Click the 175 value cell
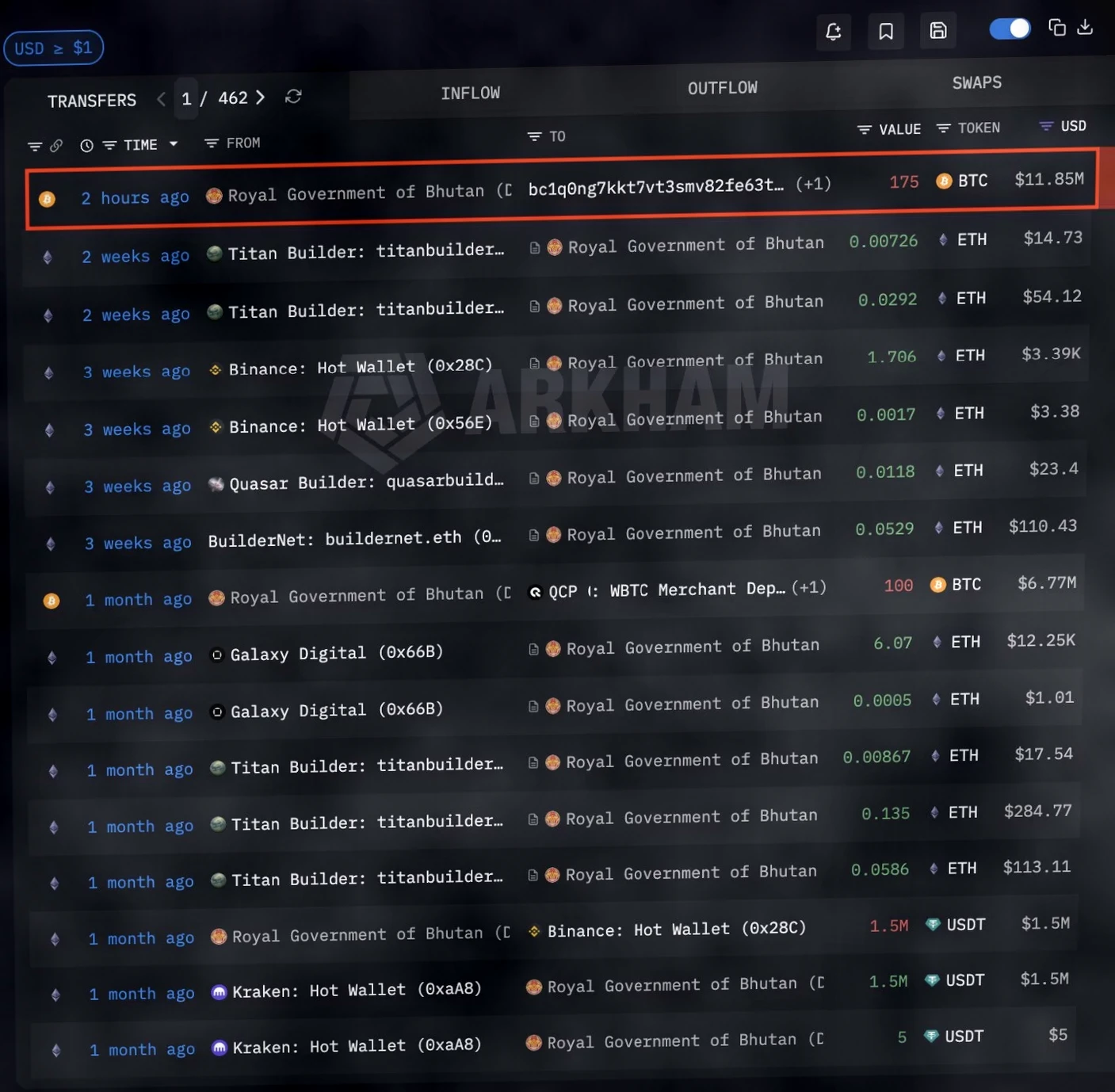Screen dimensions: 1115x1092 coord(903,181)
